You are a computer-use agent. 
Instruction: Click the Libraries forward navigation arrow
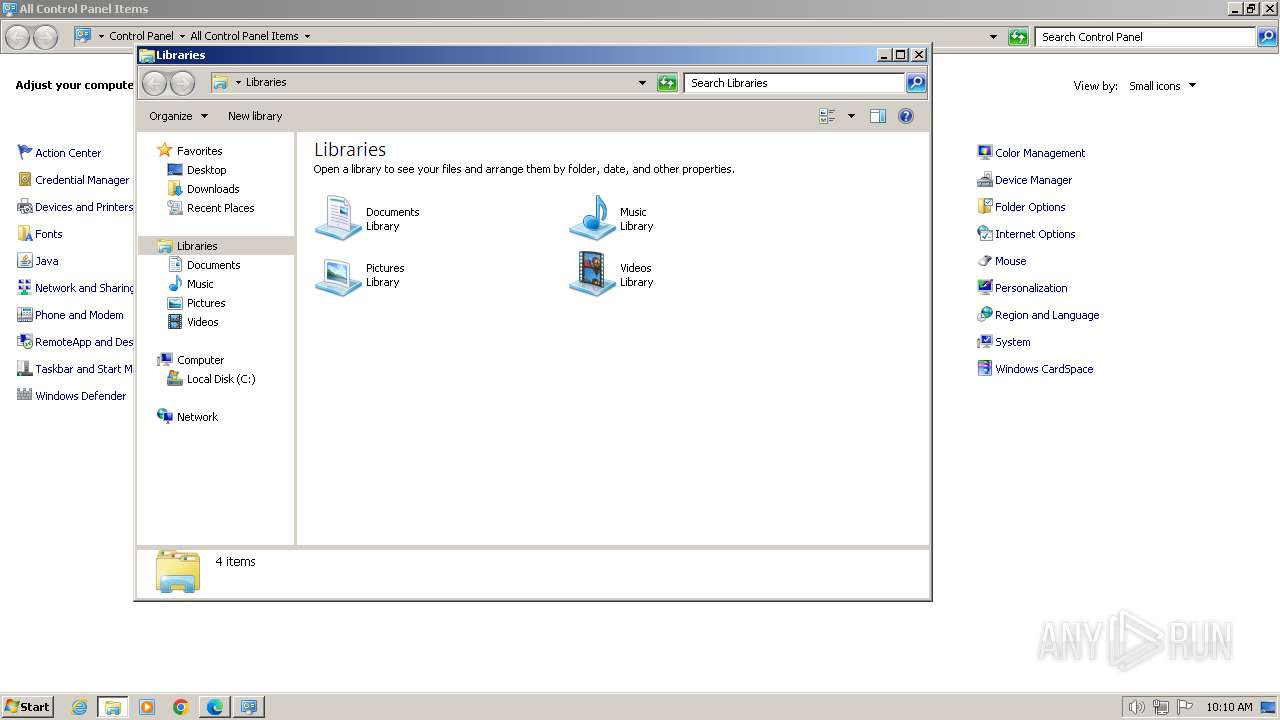(x=182, y=83)
